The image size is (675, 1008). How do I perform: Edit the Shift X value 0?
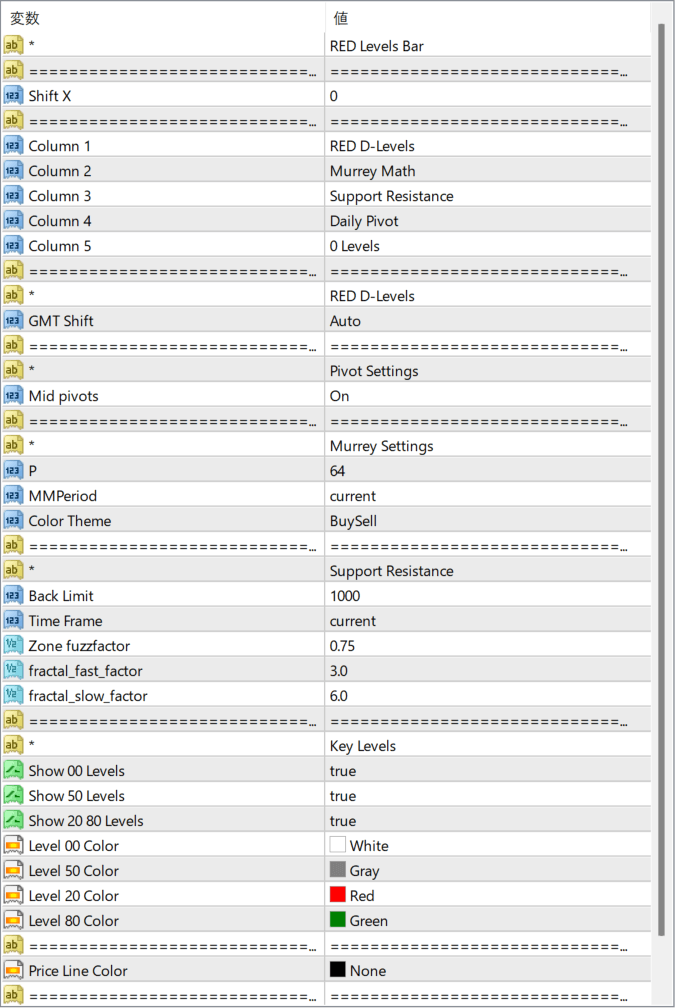(334, 96)
